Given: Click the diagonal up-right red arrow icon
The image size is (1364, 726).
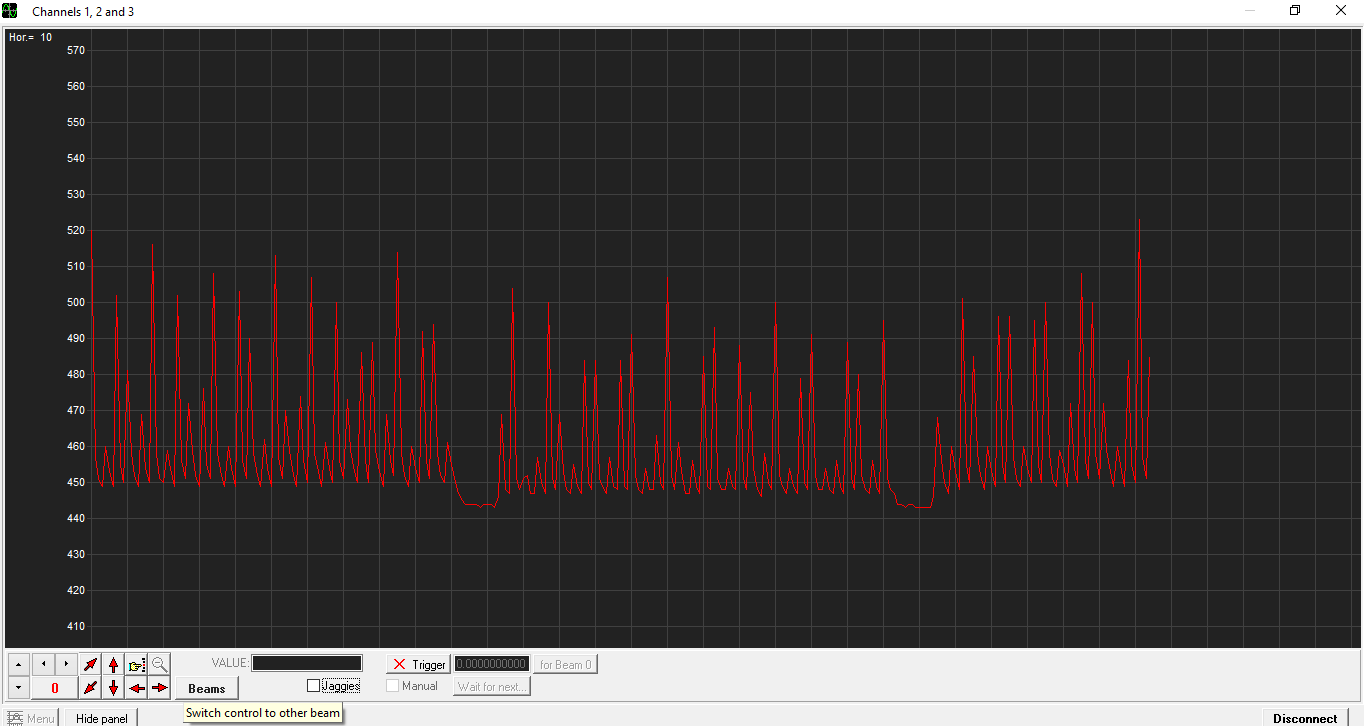Looking at the screenshot, I should coord(91,664).
